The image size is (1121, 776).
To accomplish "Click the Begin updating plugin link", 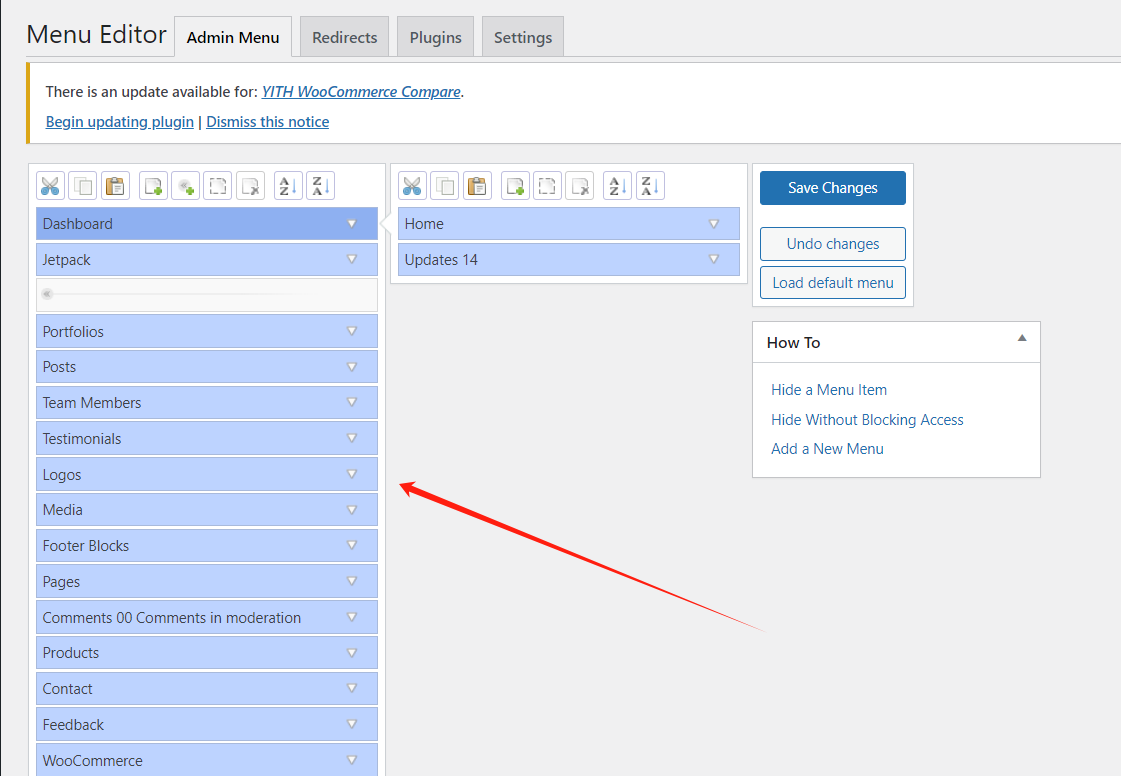I will [x=120, y=122].
